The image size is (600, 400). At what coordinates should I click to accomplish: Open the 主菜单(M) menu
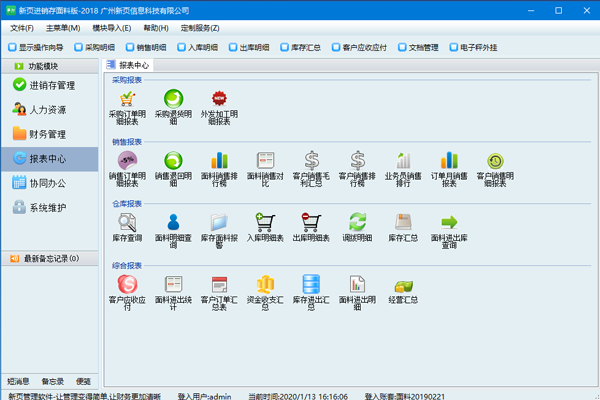[x=63, y=28]
